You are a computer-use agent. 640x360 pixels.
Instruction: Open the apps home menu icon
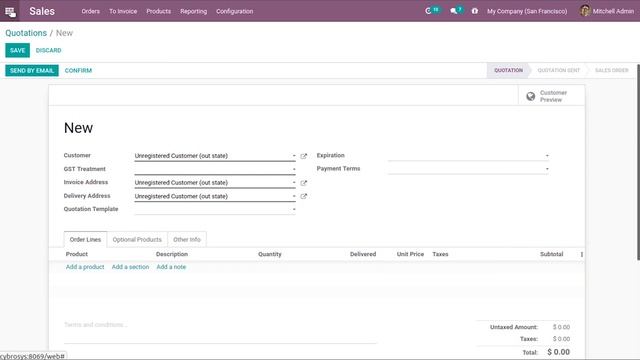coord(10,11)
